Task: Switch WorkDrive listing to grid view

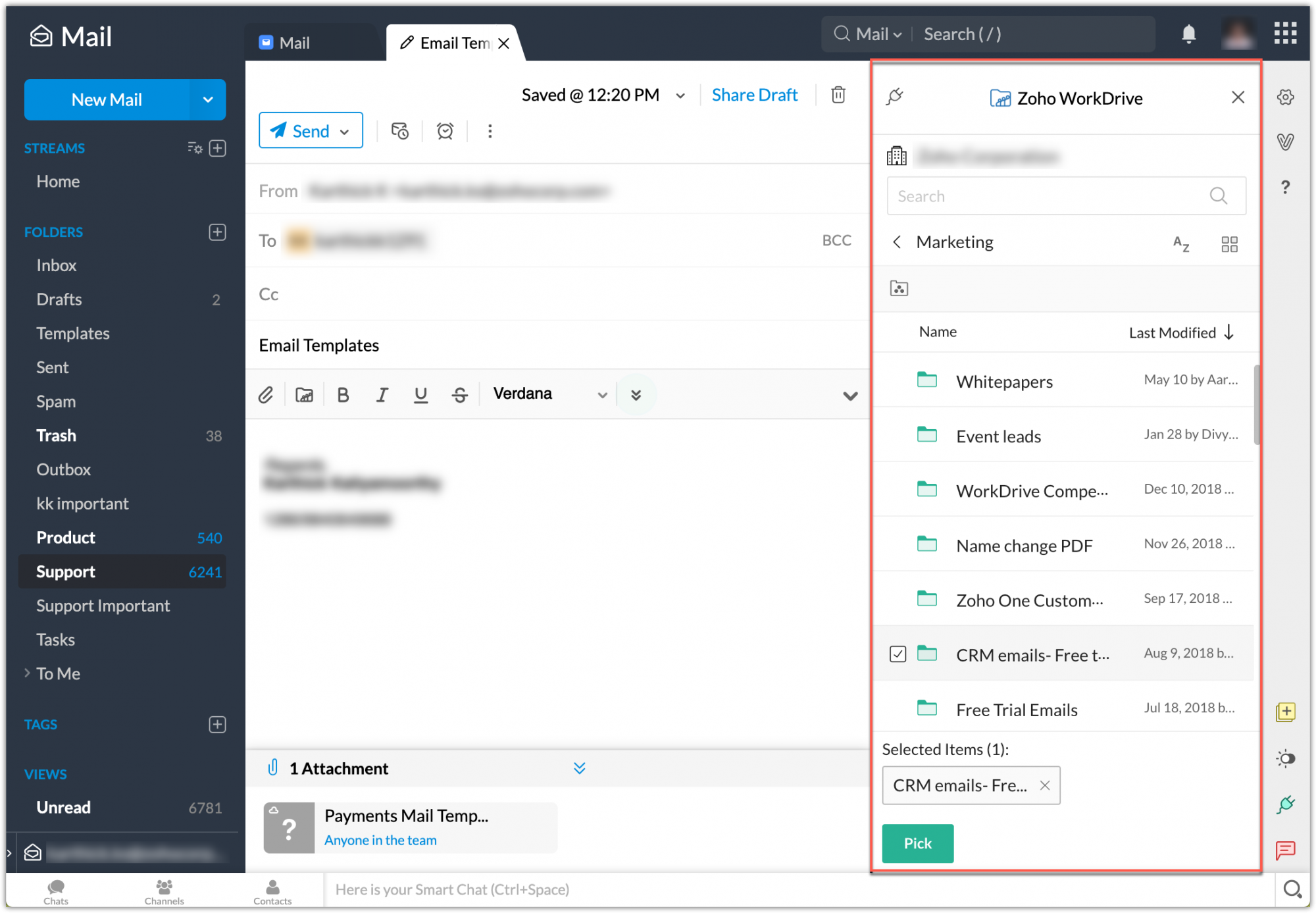Action: pos(1228,243)
